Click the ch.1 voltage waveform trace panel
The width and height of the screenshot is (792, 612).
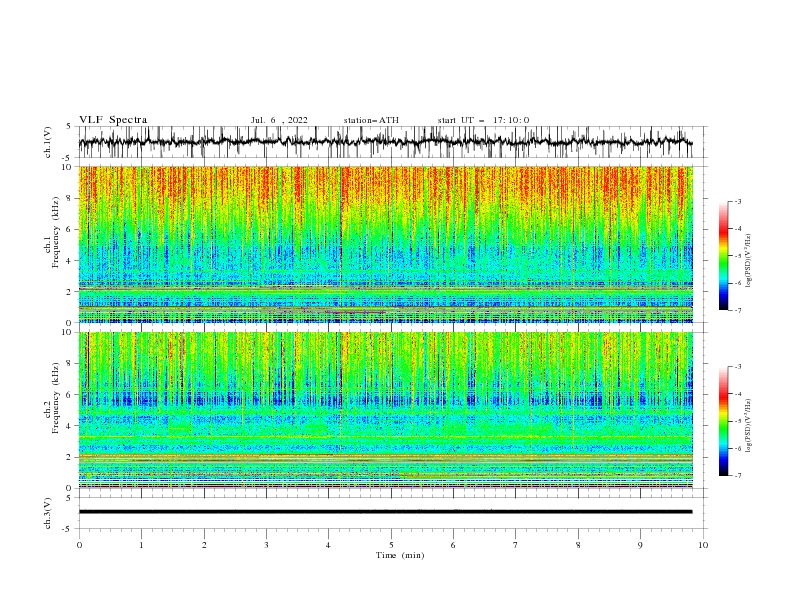pos(392,142)
